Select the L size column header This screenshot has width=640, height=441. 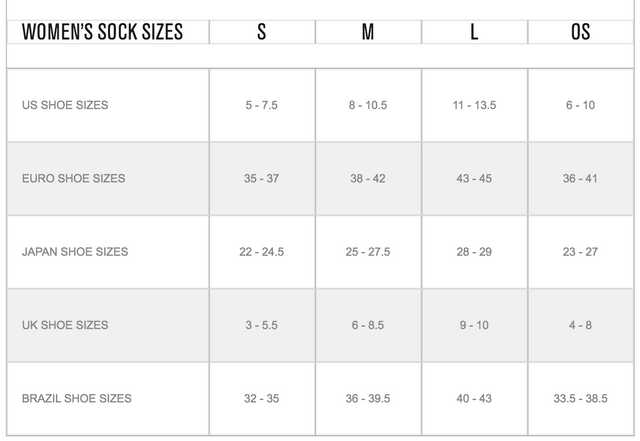[x=474, y=32]
